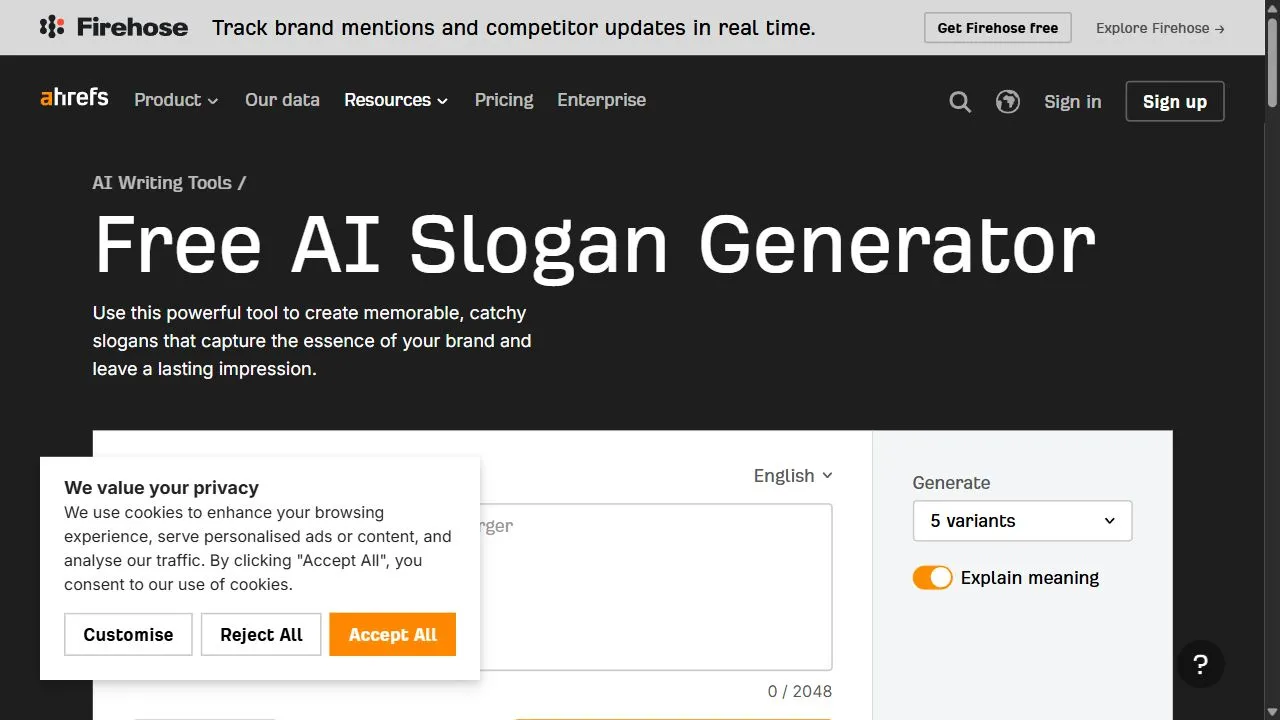Screen dimensions: 1280x720
Task: Toggle the Explain meaning switch
Action: [x=932, y=578]
